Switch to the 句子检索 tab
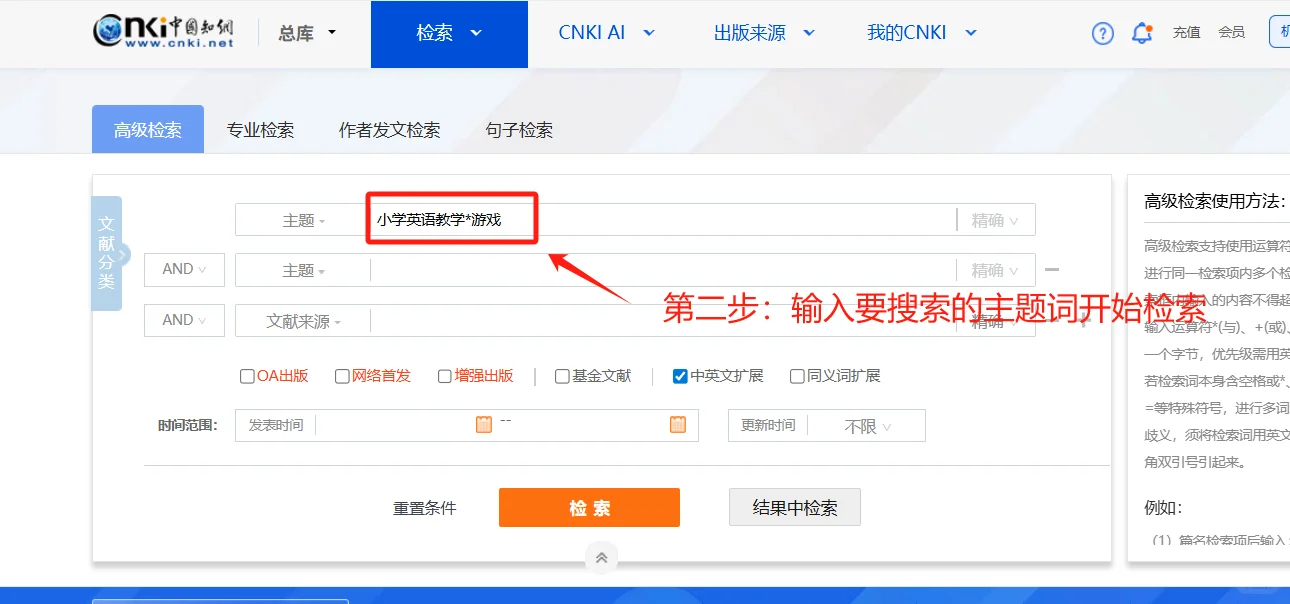Screen dimensions: 1290x604 point(519,130)
